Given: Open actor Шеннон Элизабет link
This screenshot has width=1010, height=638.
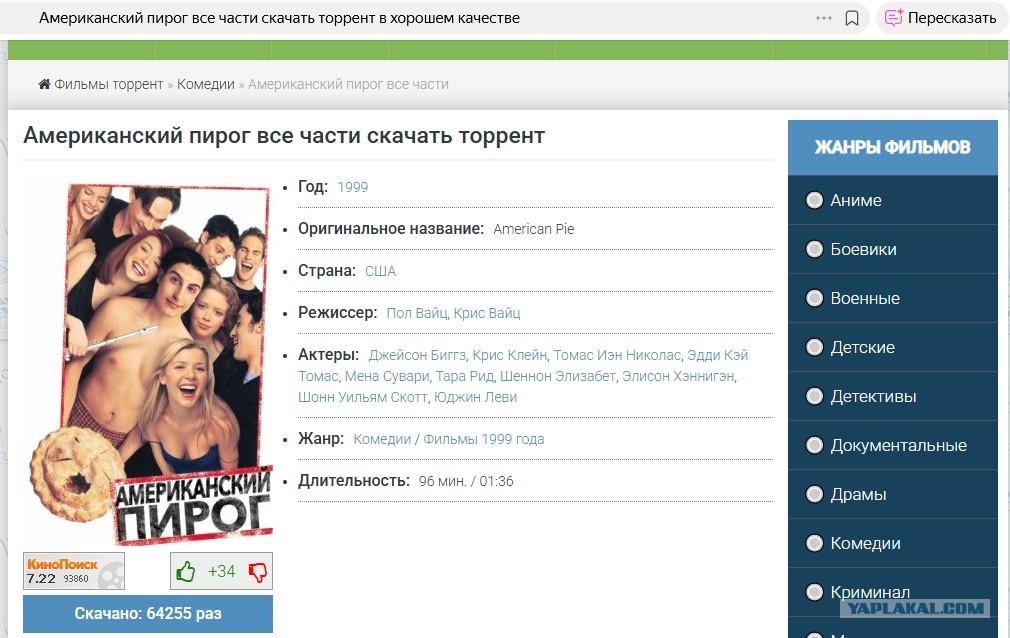Looking at the screenshot, I should (x=558, y=376).
